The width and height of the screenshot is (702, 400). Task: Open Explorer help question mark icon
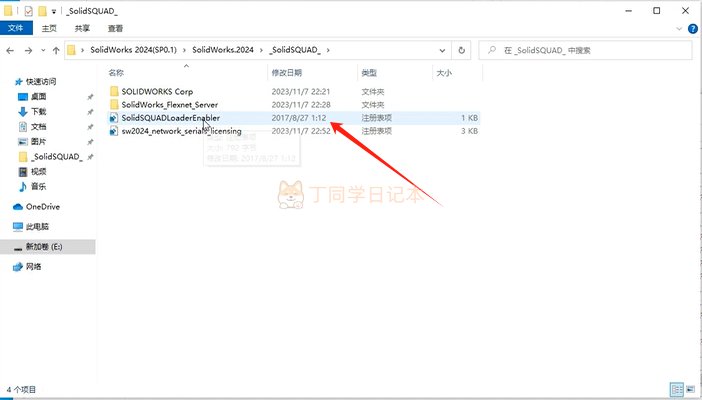click(x=693, y=29)
